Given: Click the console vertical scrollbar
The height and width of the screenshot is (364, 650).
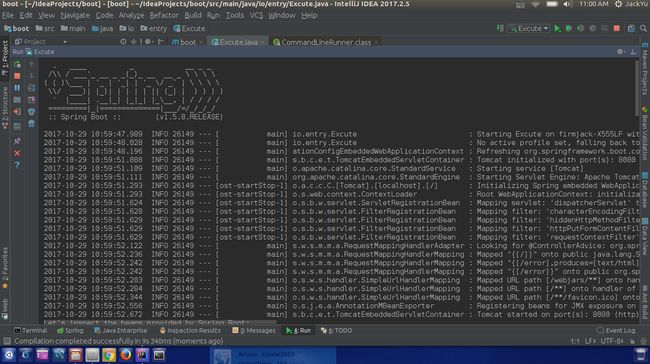Looking at the screenshot, I should tap(637, 88).
